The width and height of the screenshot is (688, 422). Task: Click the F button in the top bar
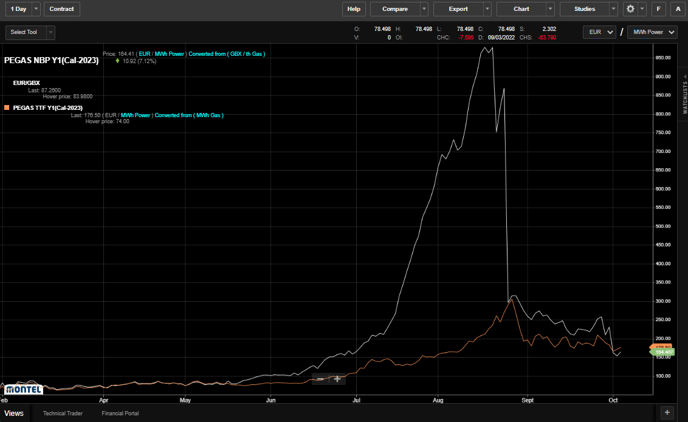(x=658, y=9)
